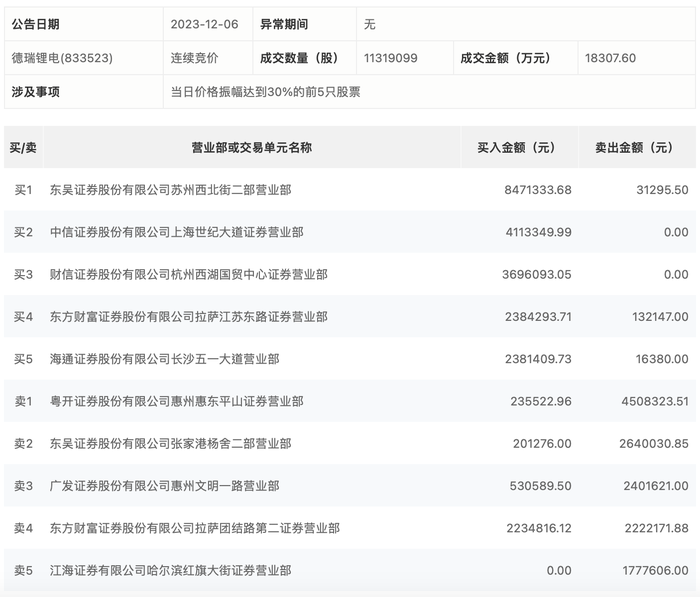Viewport: 700px width, 597px height.
Task: Click the 涉及事项 label
Action: click(36, 92)
